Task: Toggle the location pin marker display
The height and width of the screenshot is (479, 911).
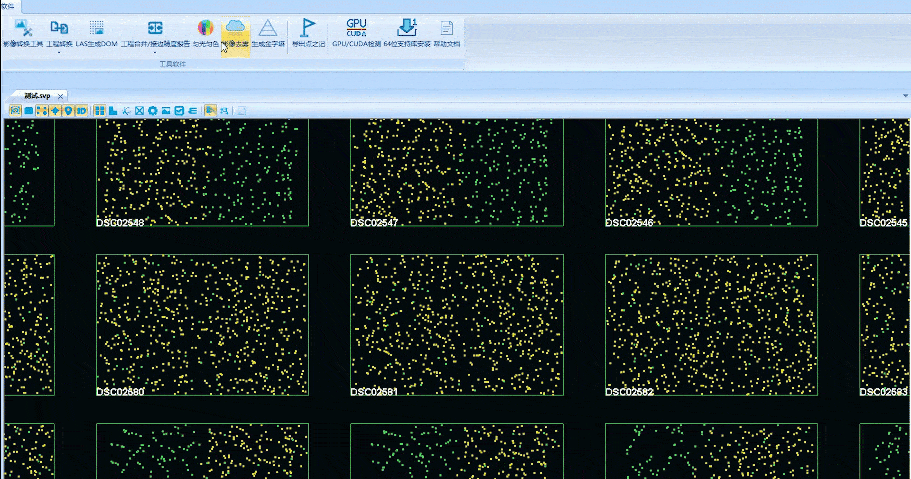Action: (x=68, y=110)
